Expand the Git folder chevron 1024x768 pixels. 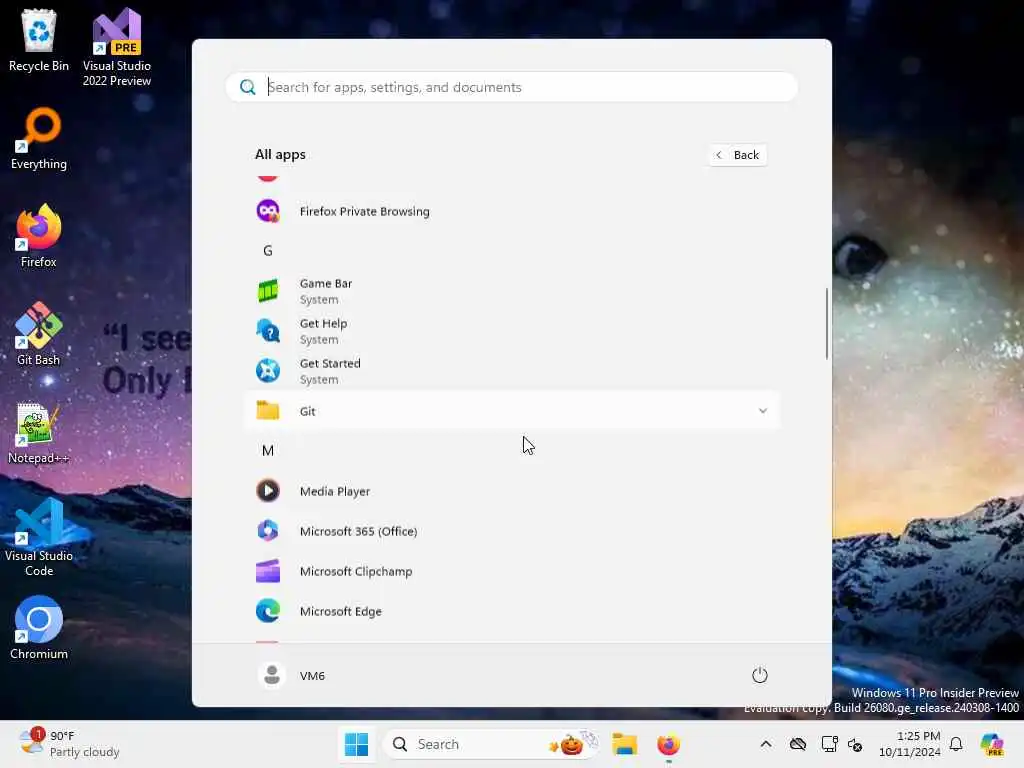point(762,411)
